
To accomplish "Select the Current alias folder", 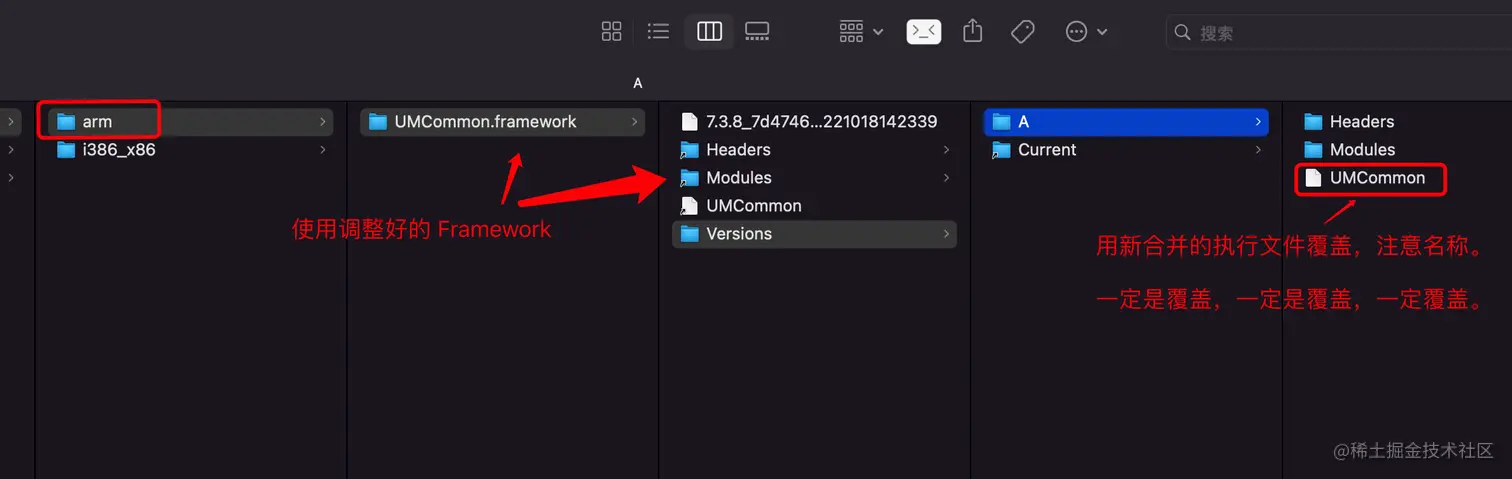I will tap(1126, 150).
